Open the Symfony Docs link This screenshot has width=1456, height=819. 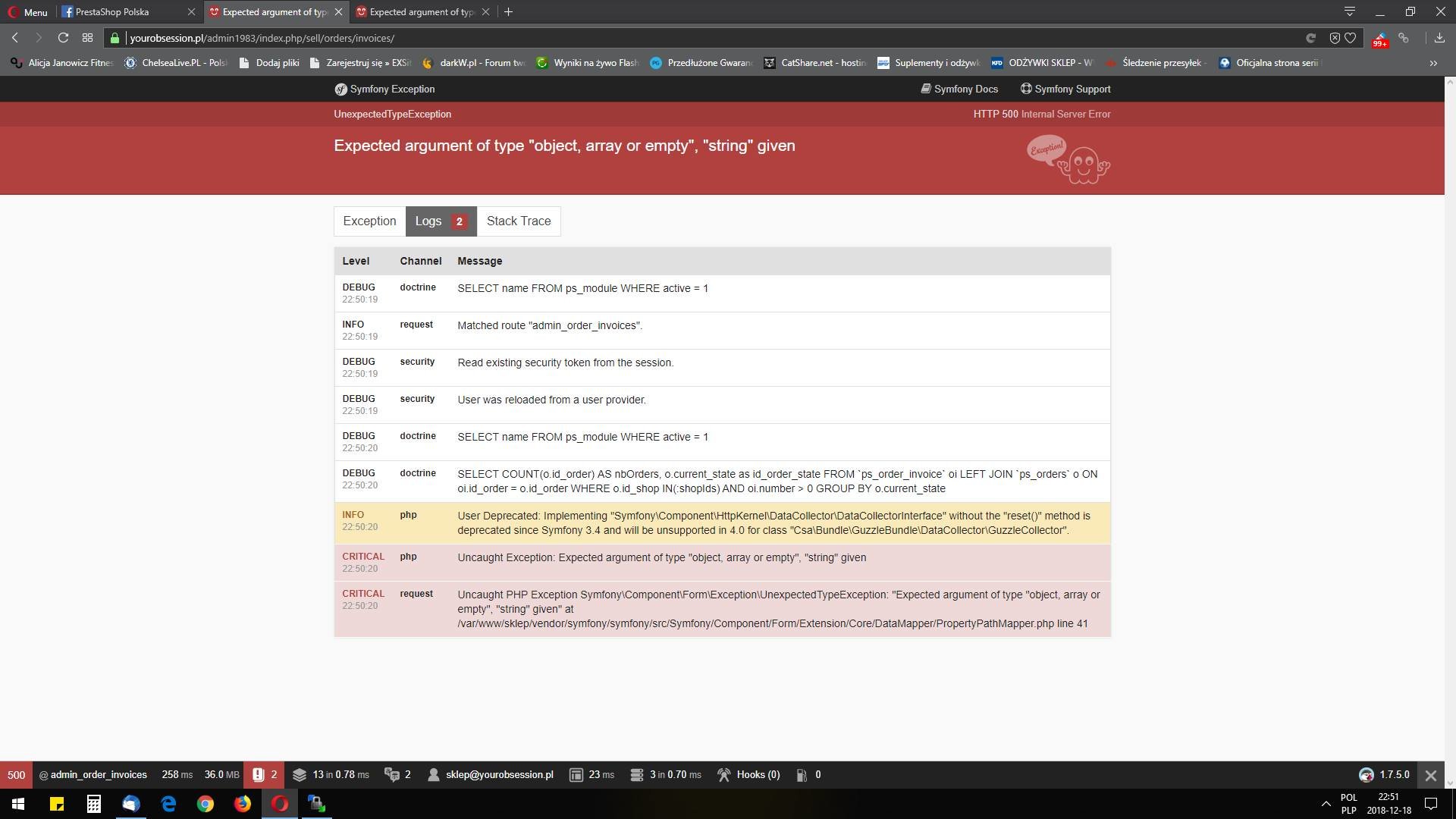click(959, 89)
